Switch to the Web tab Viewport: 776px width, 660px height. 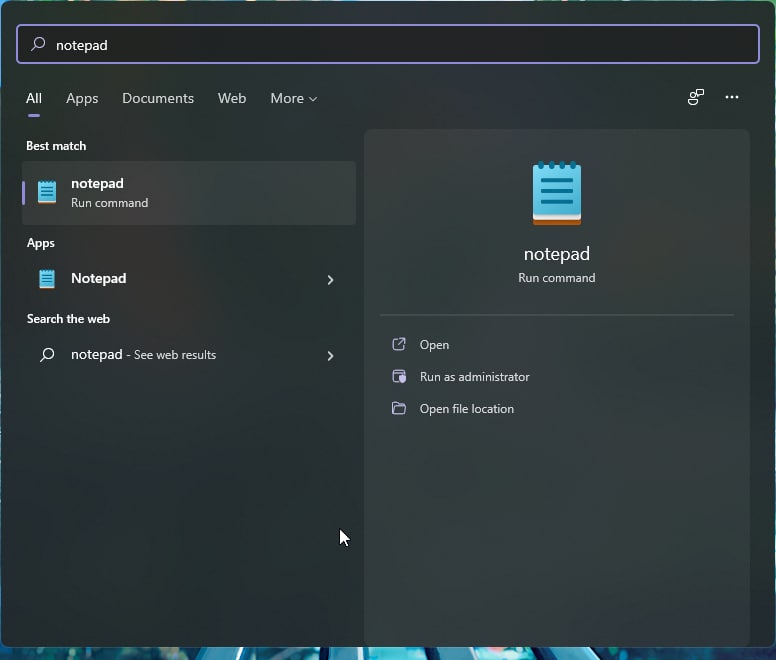(232, 98)
